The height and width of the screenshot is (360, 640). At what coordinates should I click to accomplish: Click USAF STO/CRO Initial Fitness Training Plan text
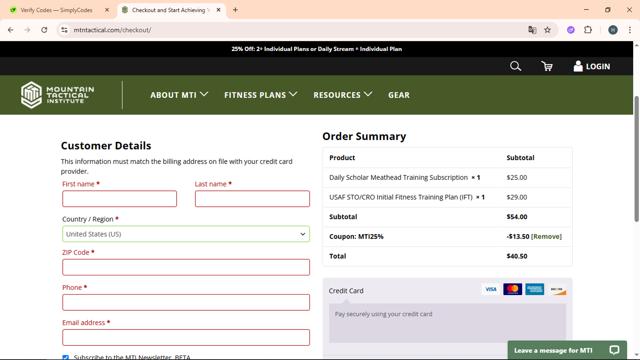[x=401, y=197]
